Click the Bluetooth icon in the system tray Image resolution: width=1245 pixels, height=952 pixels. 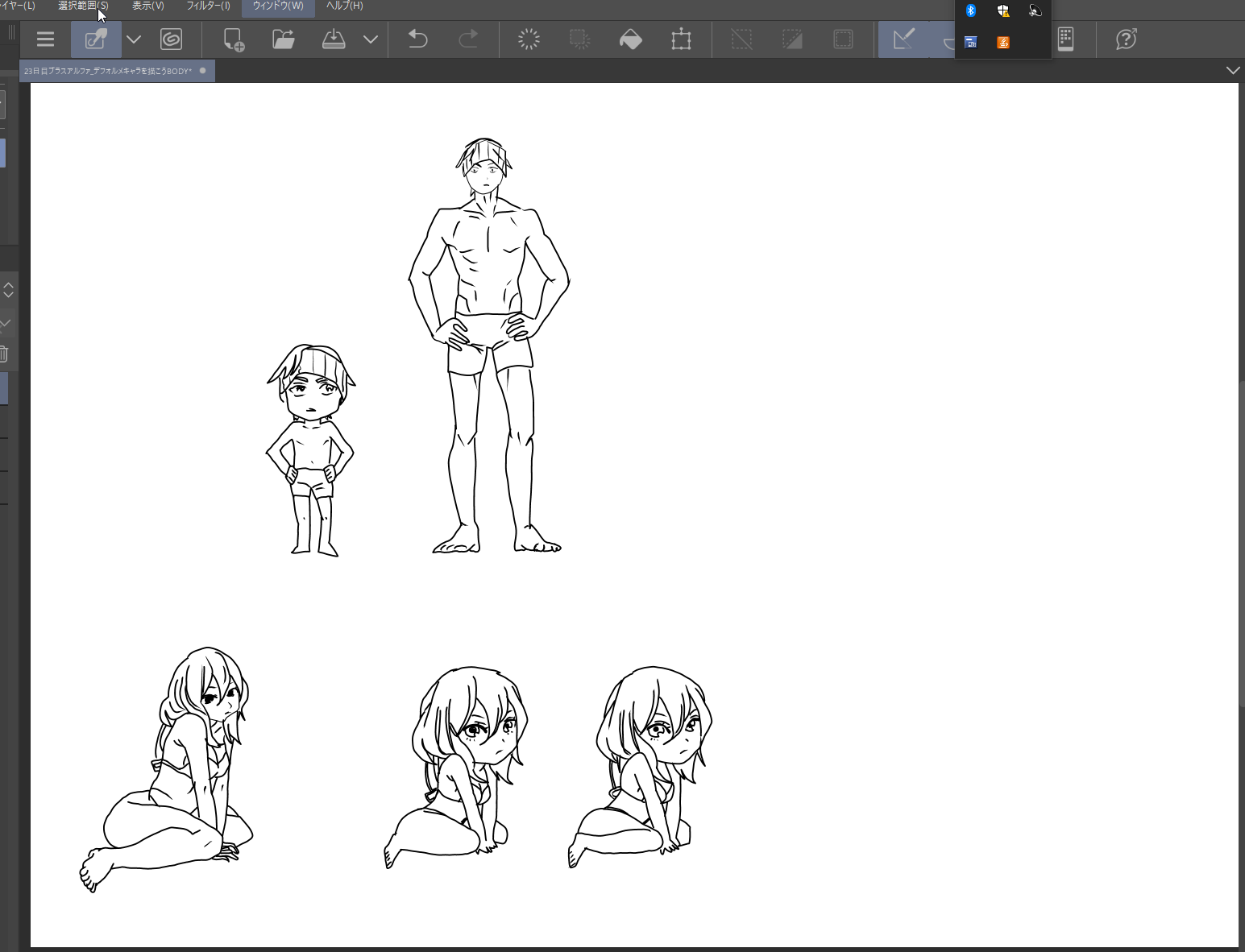pos(971,10)
